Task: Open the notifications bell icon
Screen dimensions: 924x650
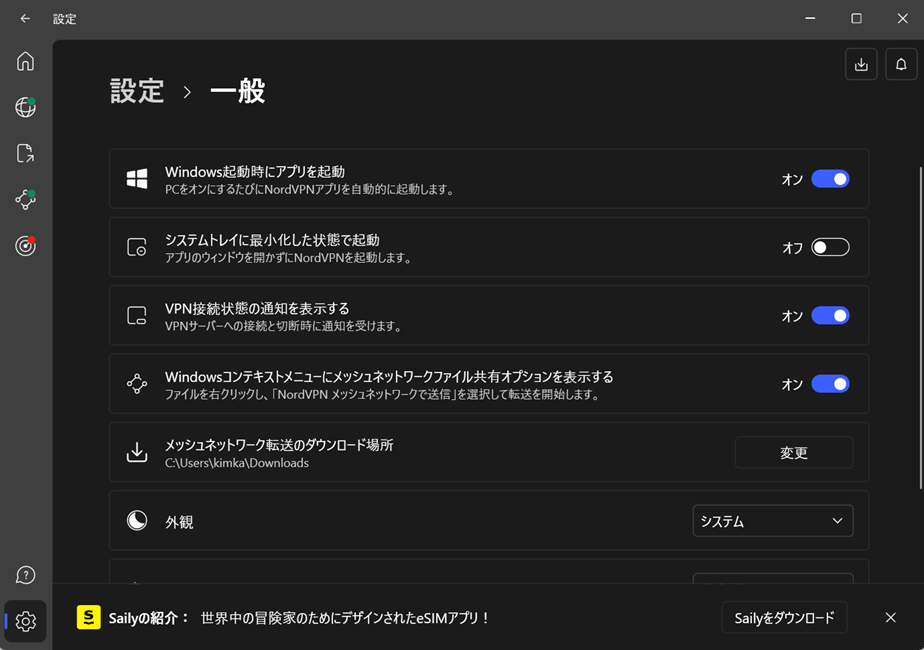Action: [x=901, y=64]
